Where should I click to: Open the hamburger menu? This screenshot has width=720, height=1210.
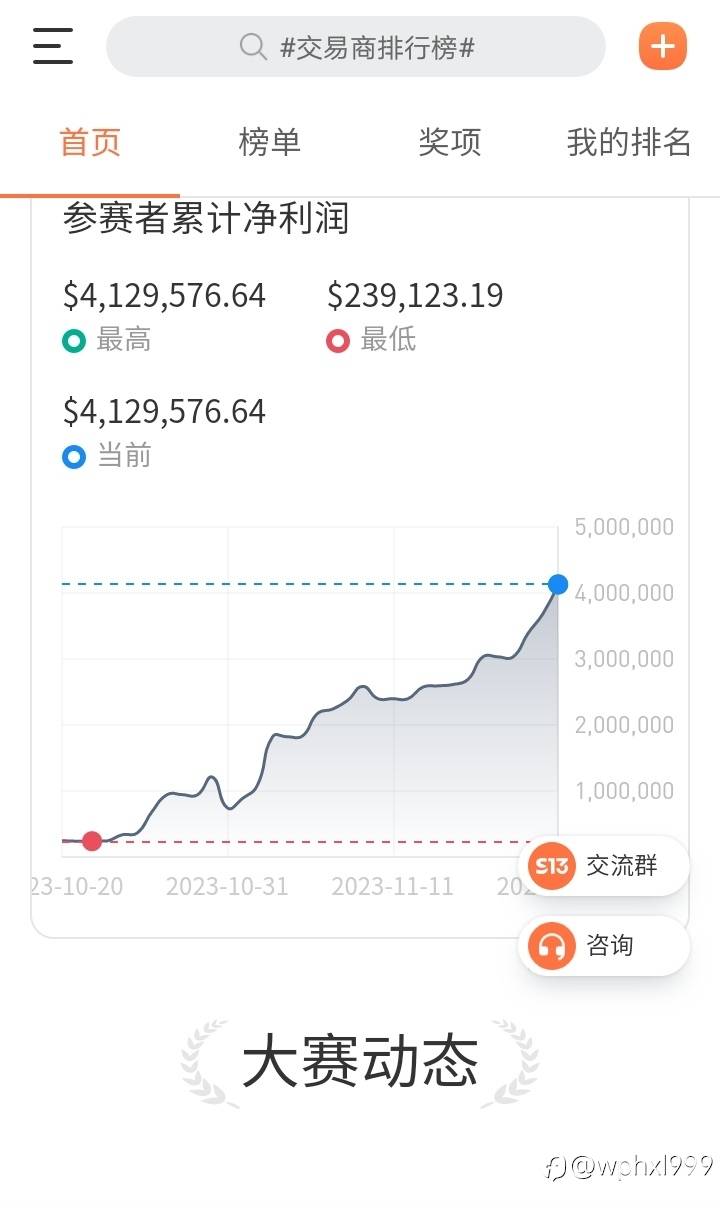[x=53, y=46]
